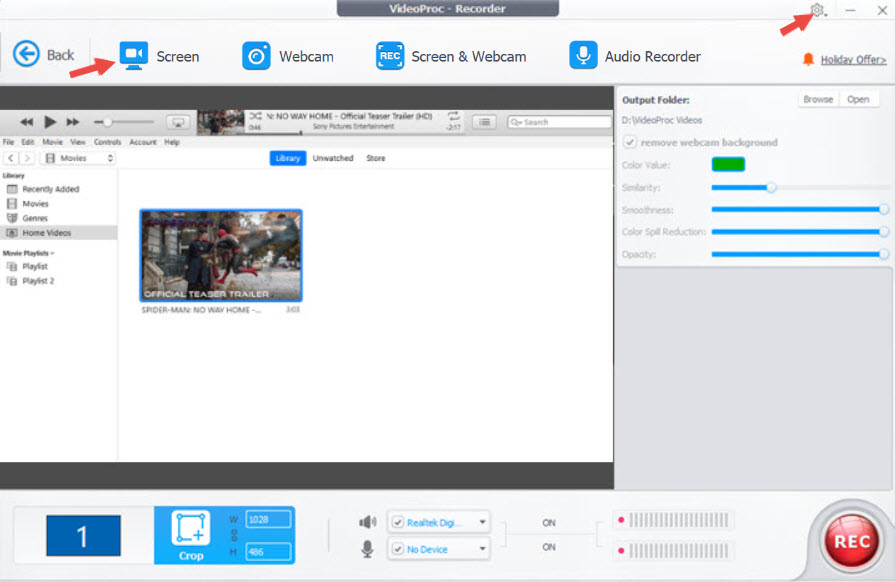Open the Audio Recorder microphone icon
Screen dimensions: 895x582
pyautogui.click(x=583, y=55)
